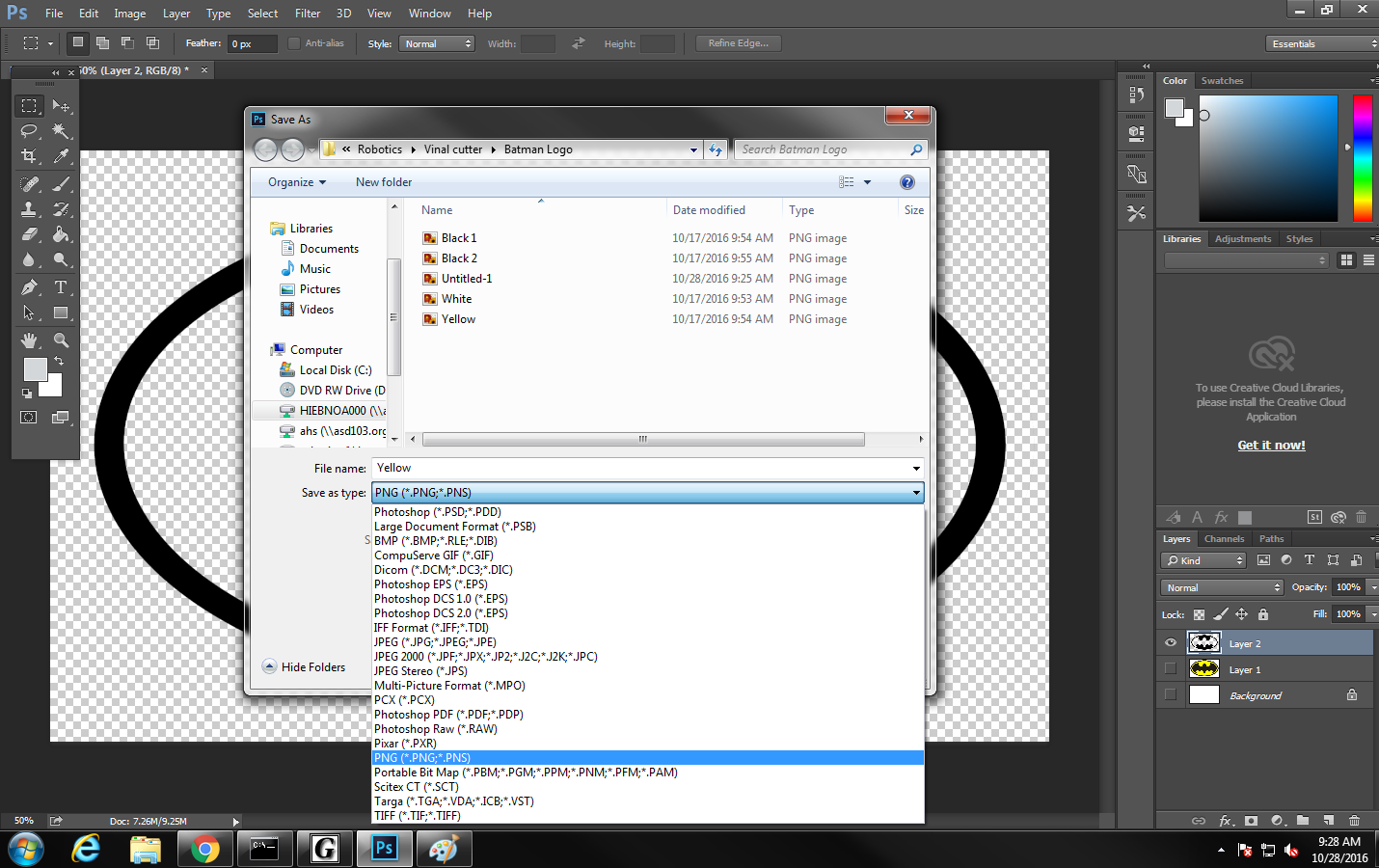1379x868 pixels.
Task: Open the Style dropdown in options bar
Action: click(x=437, y=43)
